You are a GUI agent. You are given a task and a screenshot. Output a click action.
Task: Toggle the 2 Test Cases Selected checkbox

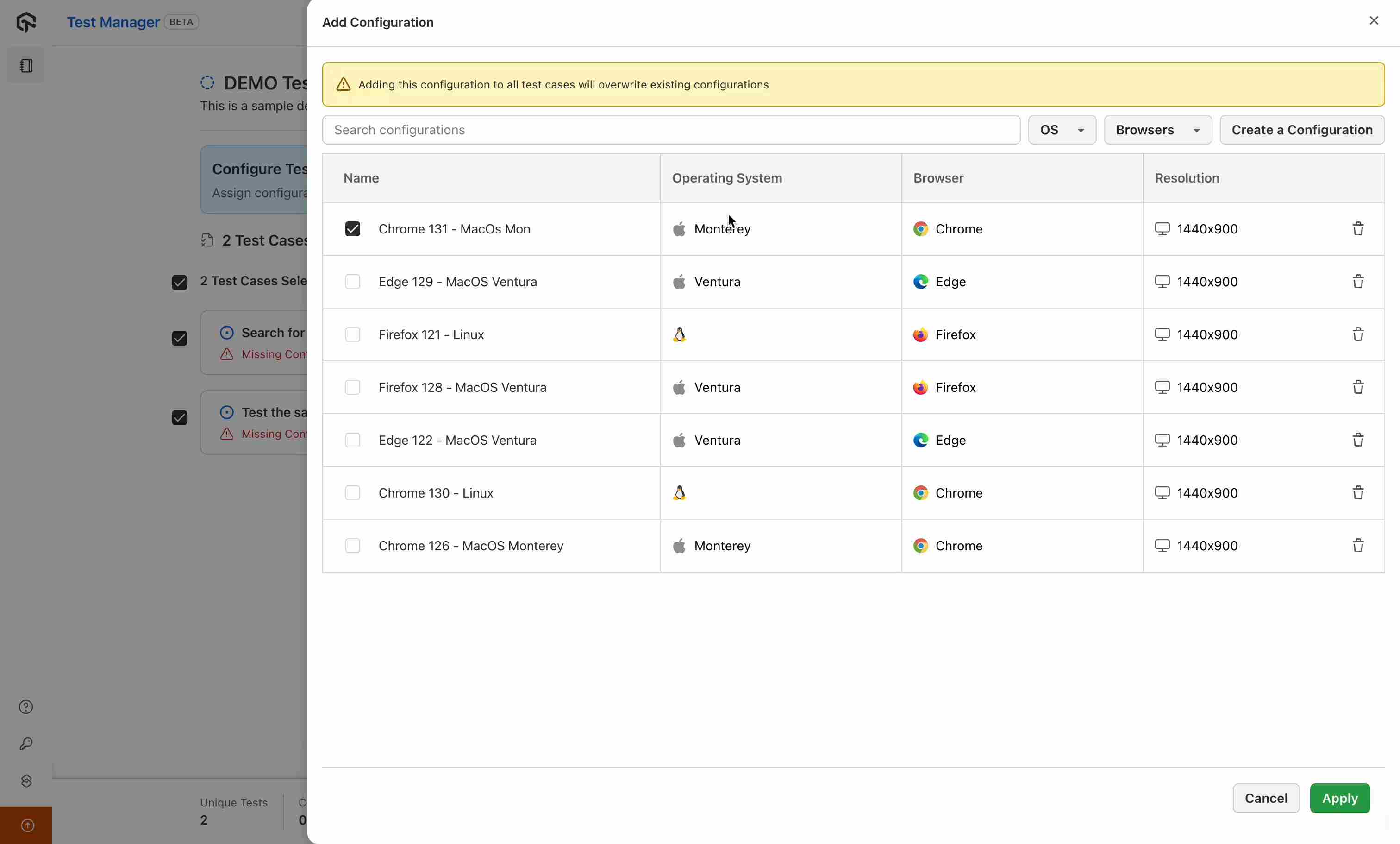[180, 283]
